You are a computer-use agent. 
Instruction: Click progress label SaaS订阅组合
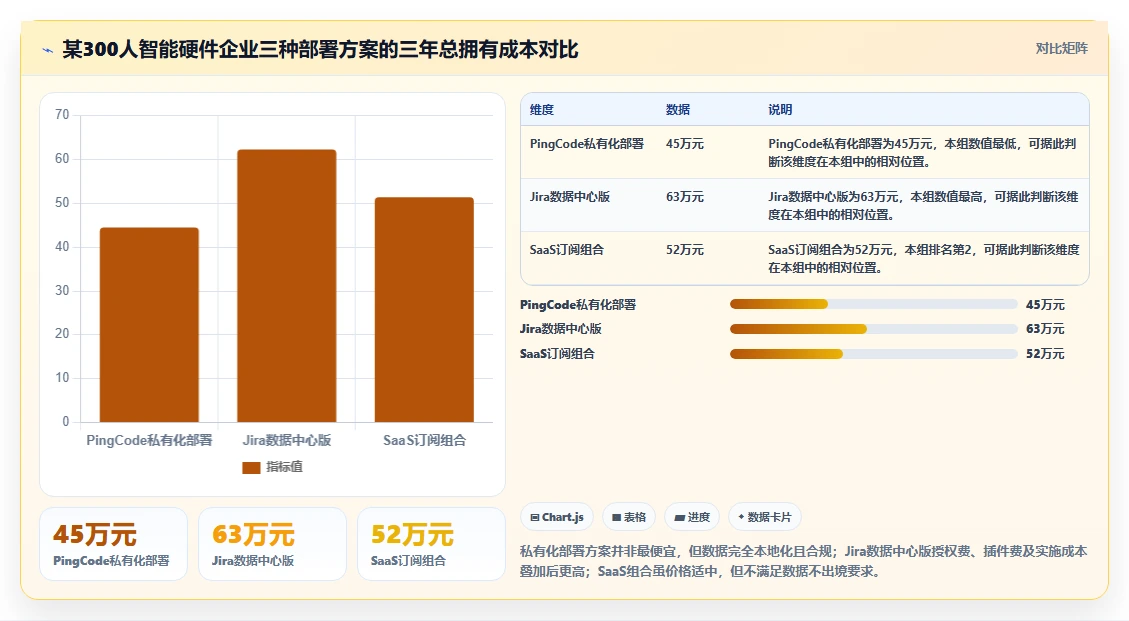557,354
